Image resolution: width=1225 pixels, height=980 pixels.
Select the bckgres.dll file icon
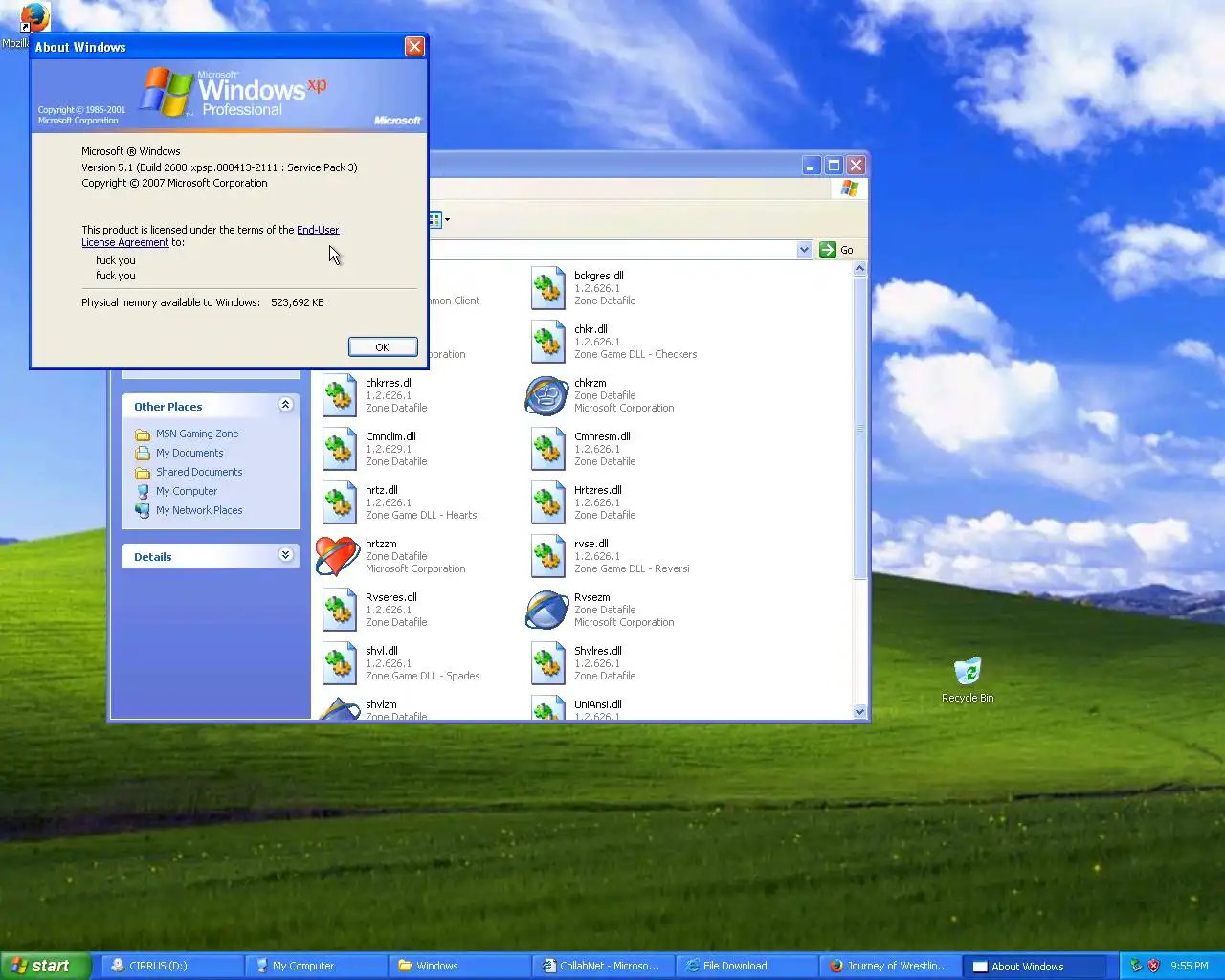[x=547, y=288]
